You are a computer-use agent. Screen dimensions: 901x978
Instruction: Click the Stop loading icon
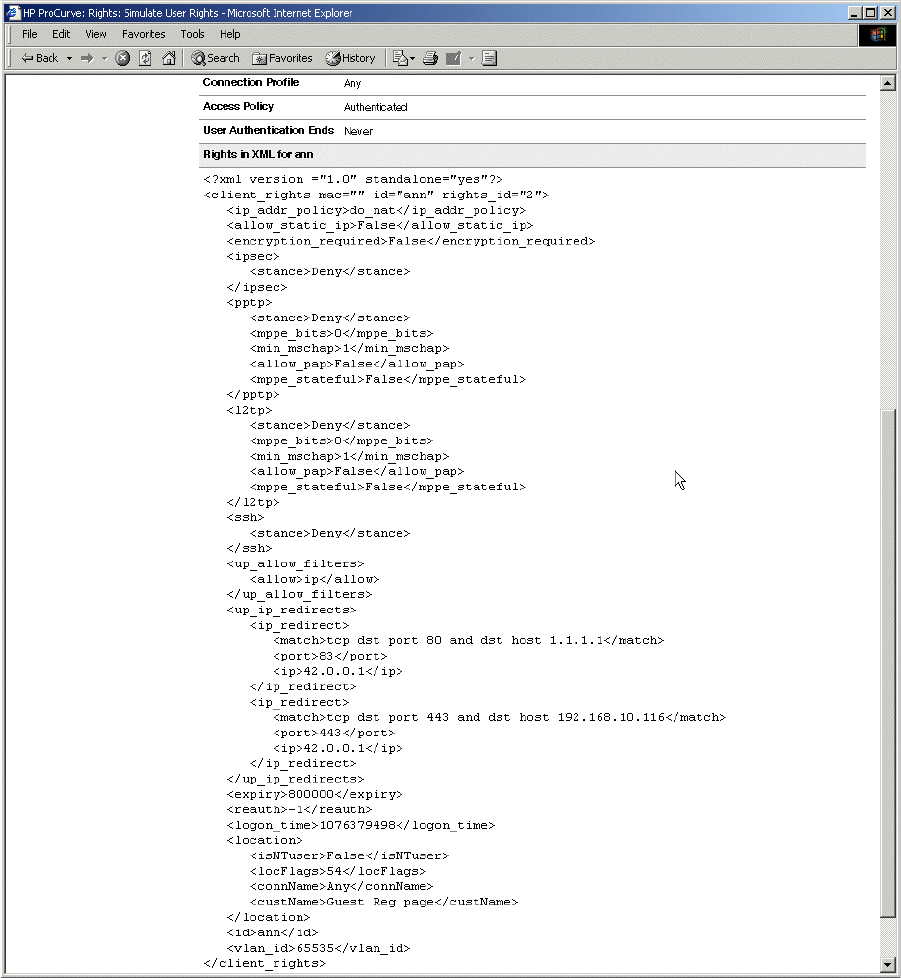pyautogui.click(x=123, y=58)
